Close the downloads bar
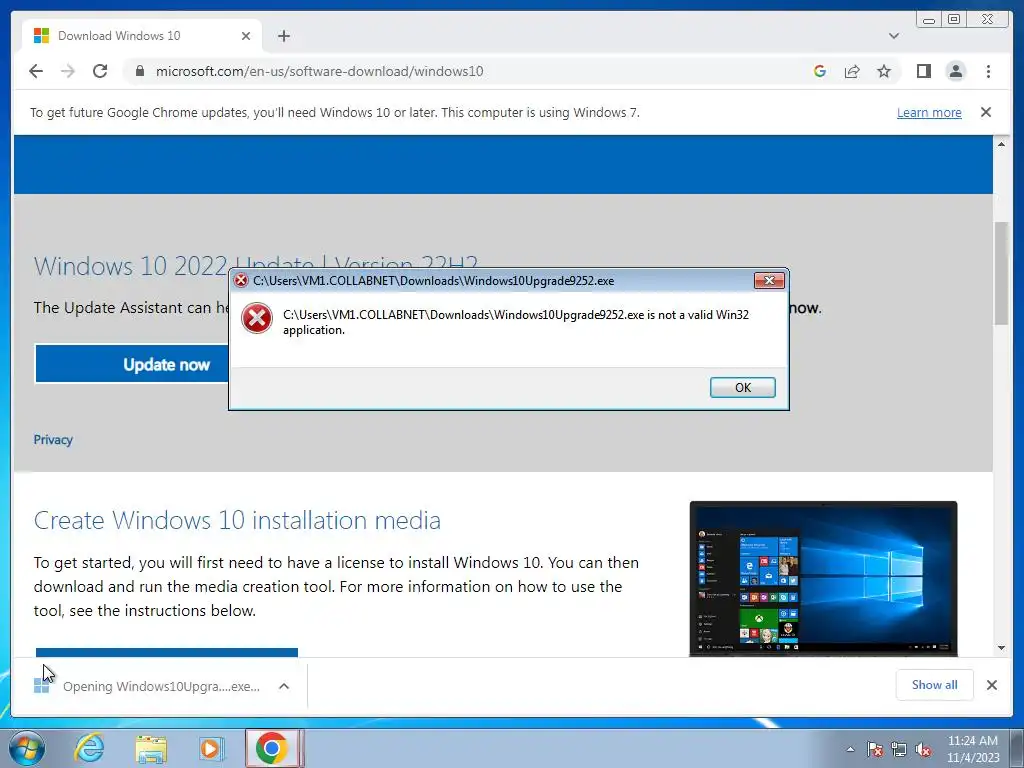The image size is (1024, 768). click(x=991, y=684)
